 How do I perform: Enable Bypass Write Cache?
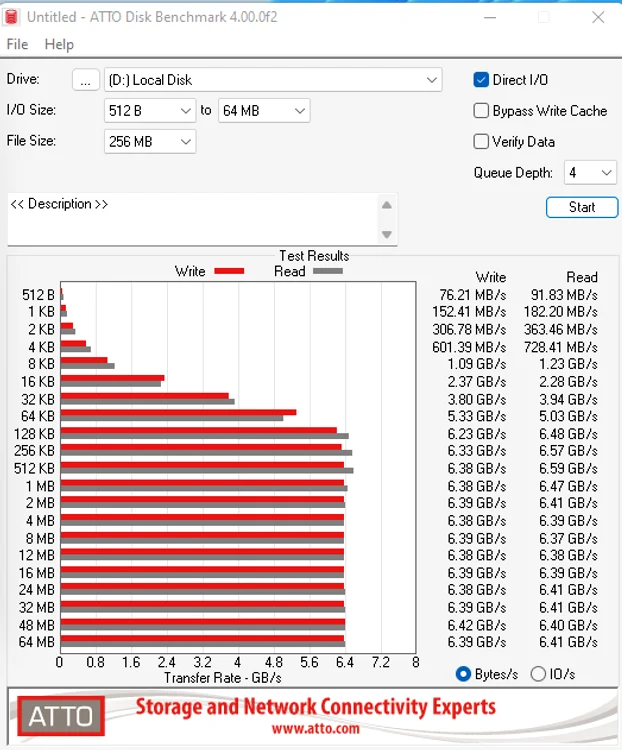pyautogui.click(x=481, y=111)
